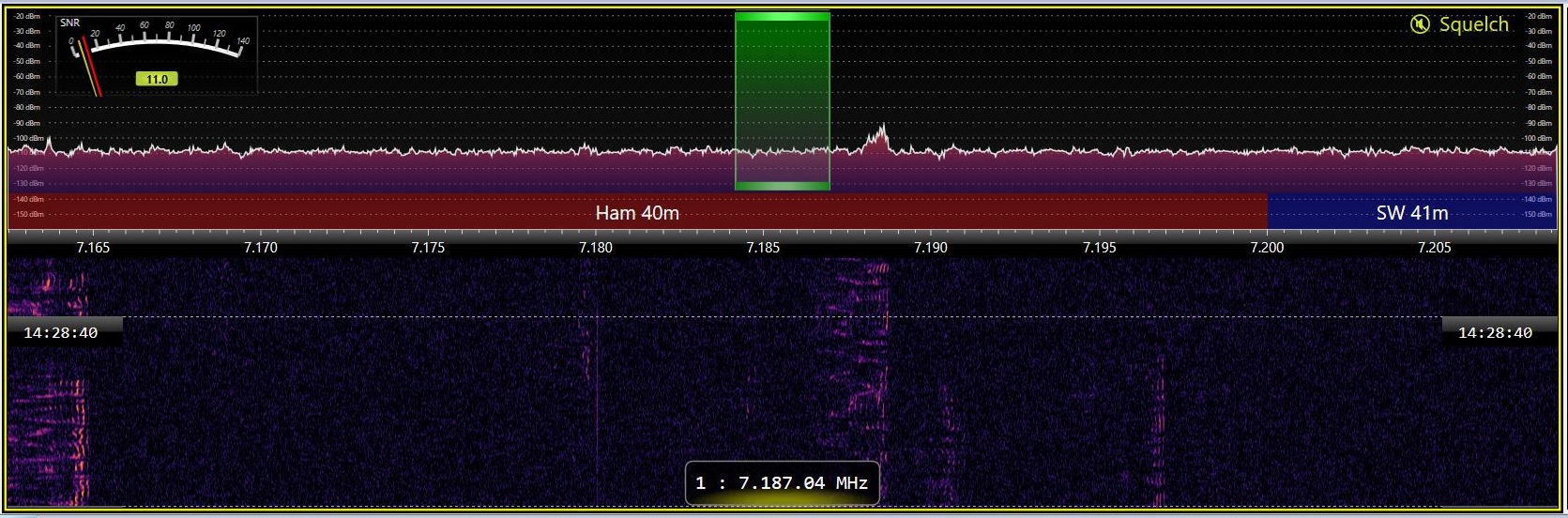Tune to 7.175 on frequency scale
Screen dimensions: 1568x518
click(x=428, y=248)
